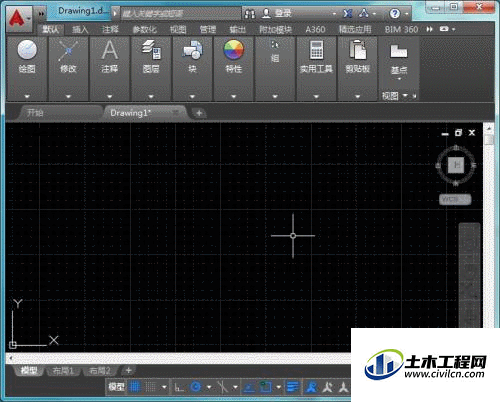Open the 图层 (Layers) panel icon
Viewport: 500px width, 402px height.
click(151, 50)
